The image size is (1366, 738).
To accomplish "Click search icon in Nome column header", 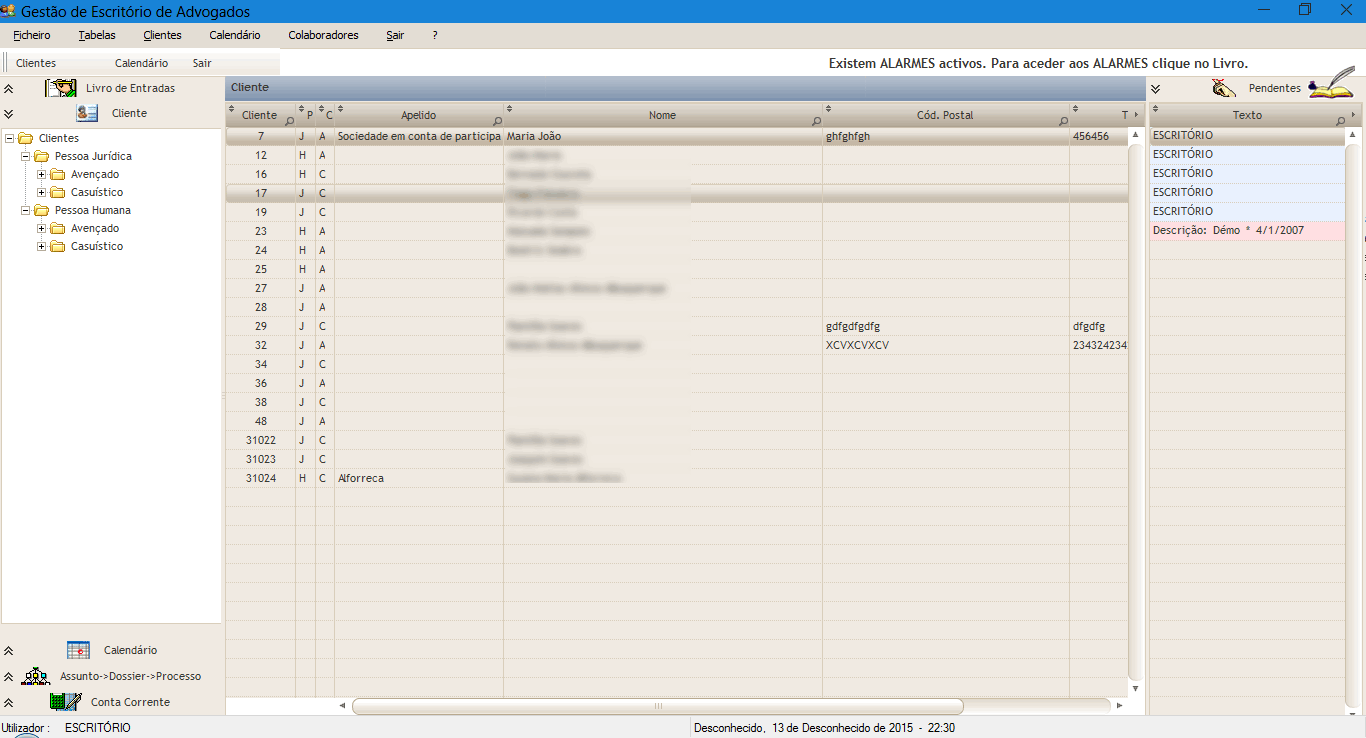I will click(x=816, y=122).
